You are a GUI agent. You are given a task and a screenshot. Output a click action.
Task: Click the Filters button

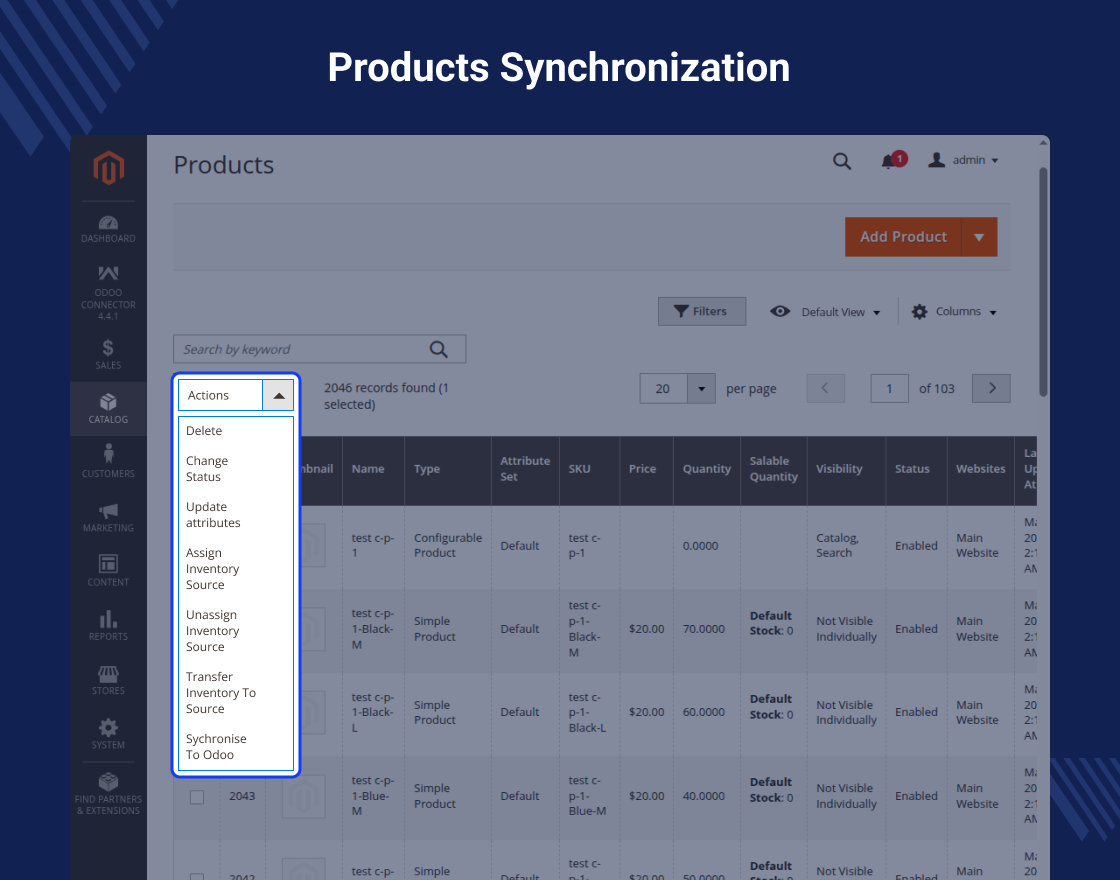[x=701, y=311]
